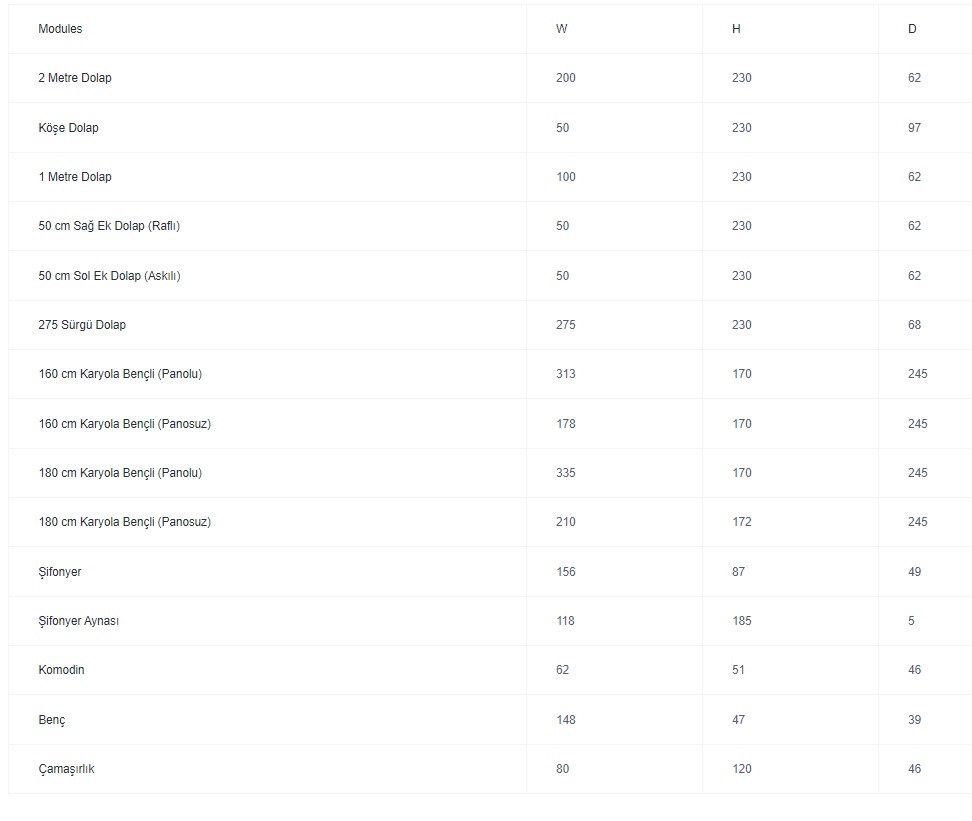The image size is (972, 821).
Task: Click height value 172 in Panosuz row
Action: [742, 522]
